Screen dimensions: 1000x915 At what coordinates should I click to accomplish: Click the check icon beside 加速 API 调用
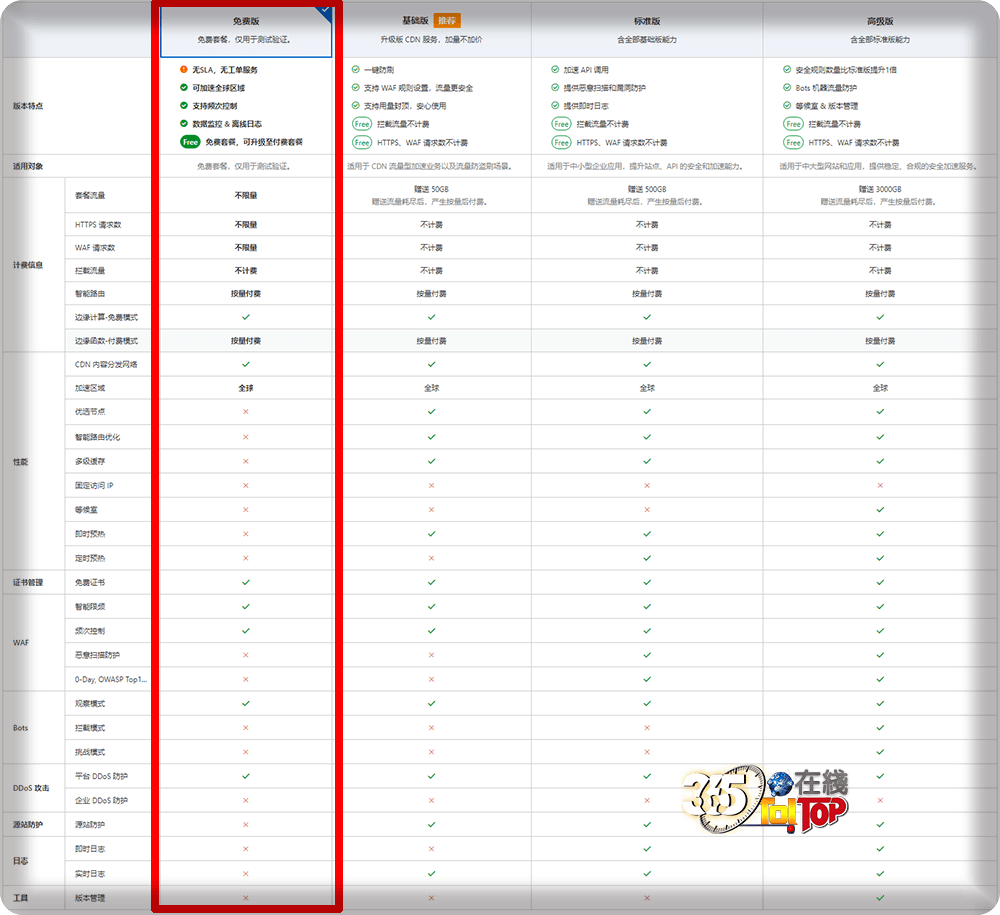555,70
